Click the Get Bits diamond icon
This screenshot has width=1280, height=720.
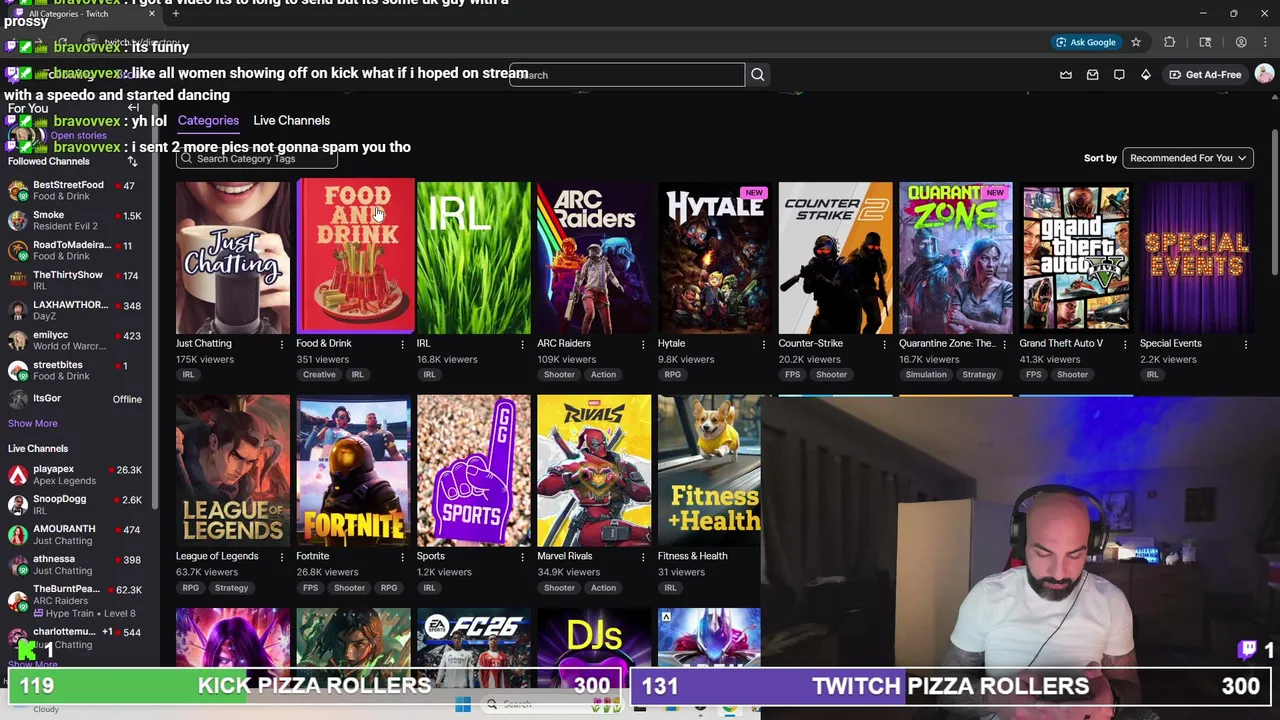(1145, 75)
